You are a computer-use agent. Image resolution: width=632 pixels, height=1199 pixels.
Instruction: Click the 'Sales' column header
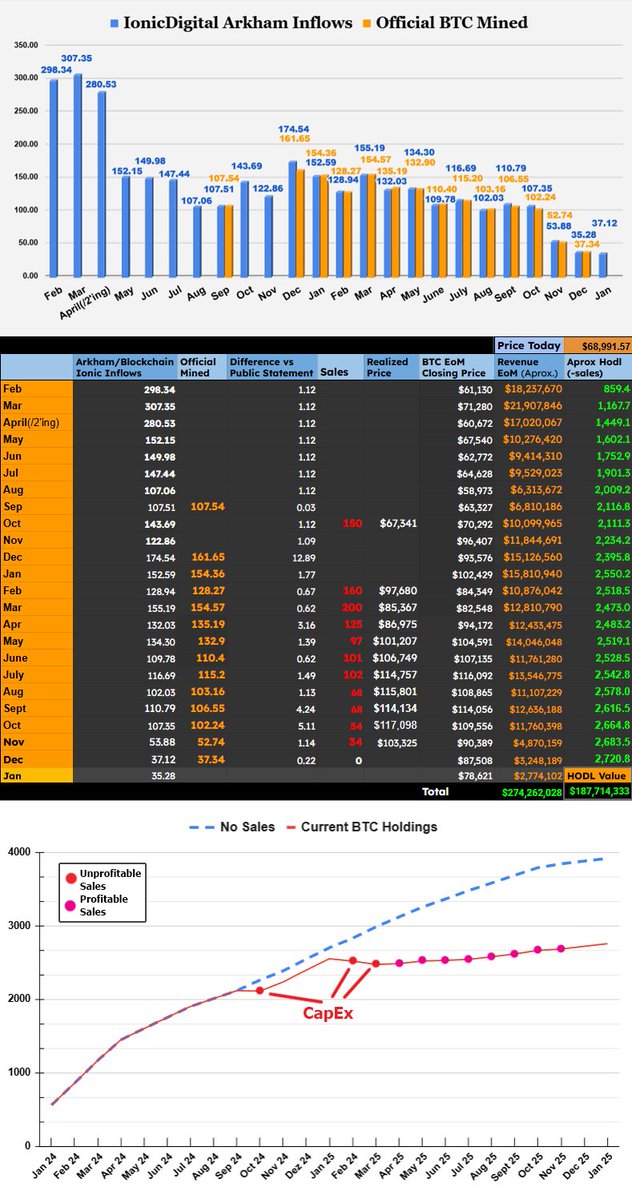pos(339,367)
